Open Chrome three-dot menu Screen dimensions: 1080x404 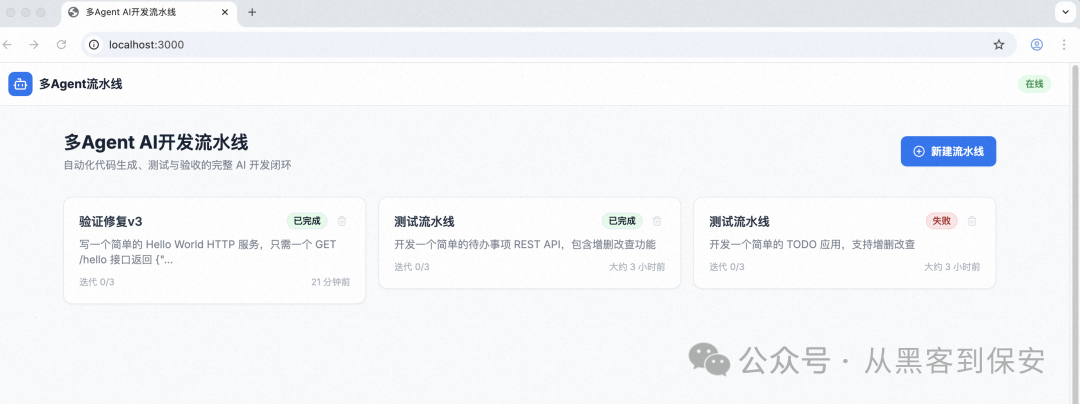coord(1064,45)
